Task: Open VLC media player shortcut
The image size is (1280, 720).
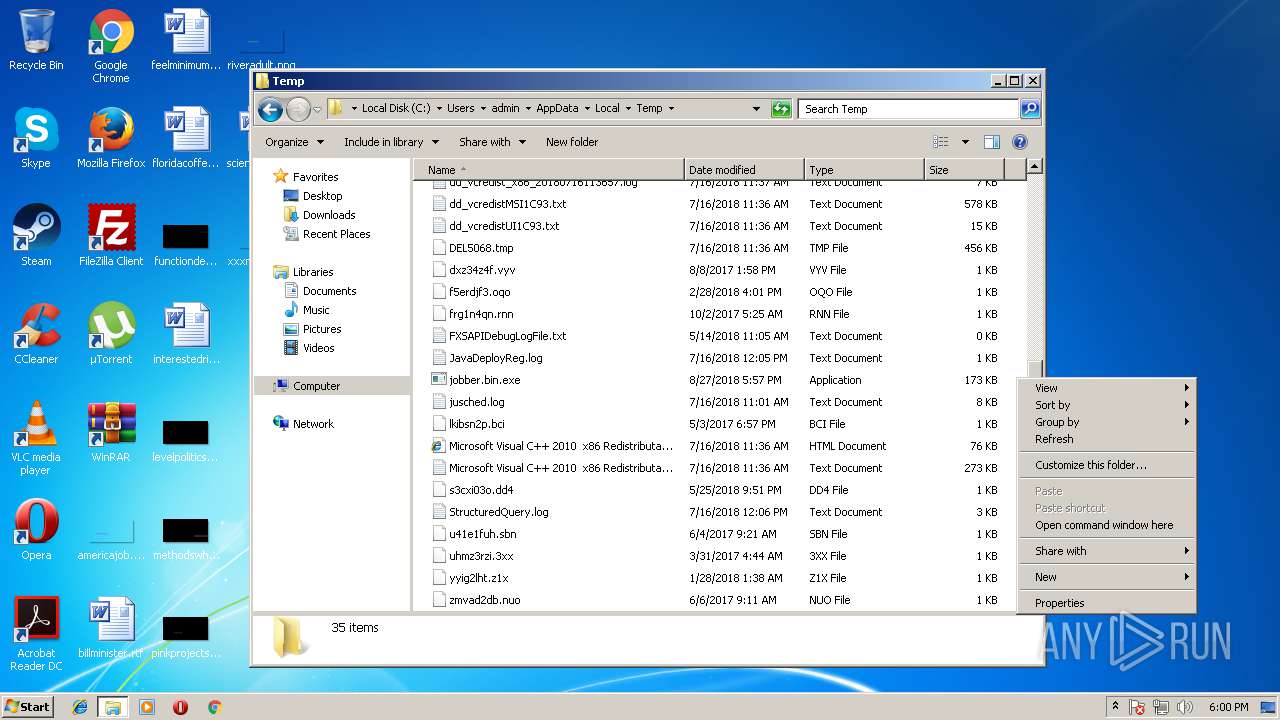Action: (x=36, y=438)
